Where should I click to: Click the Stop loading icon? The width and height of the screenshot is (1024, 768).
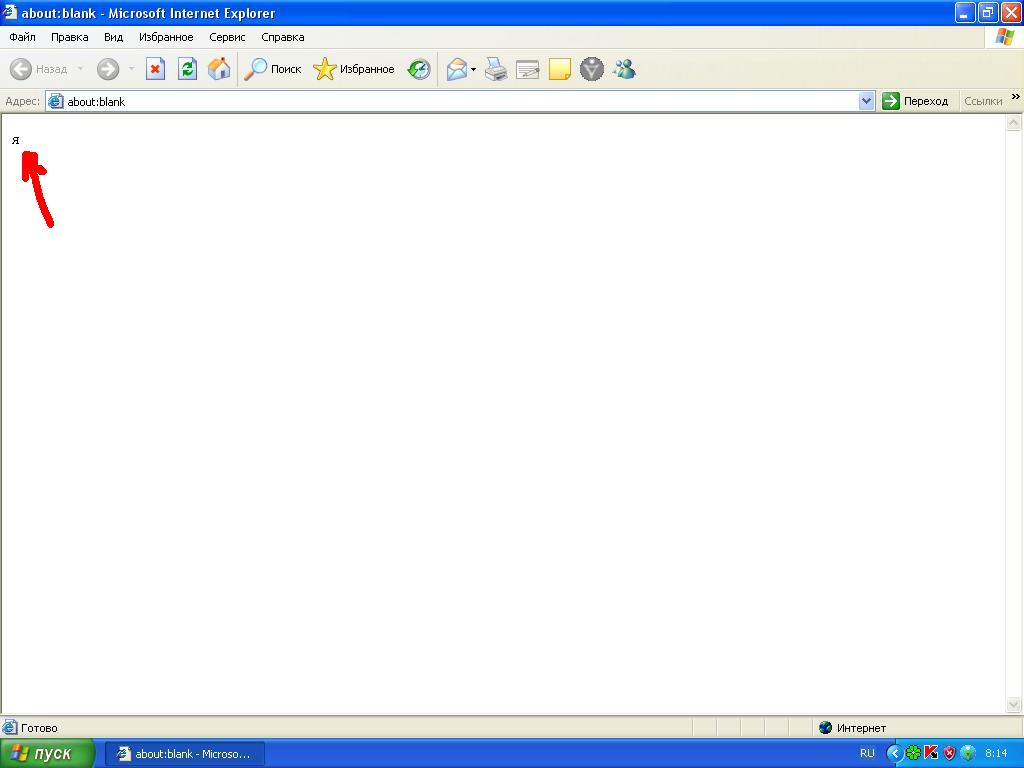(155, 69)
